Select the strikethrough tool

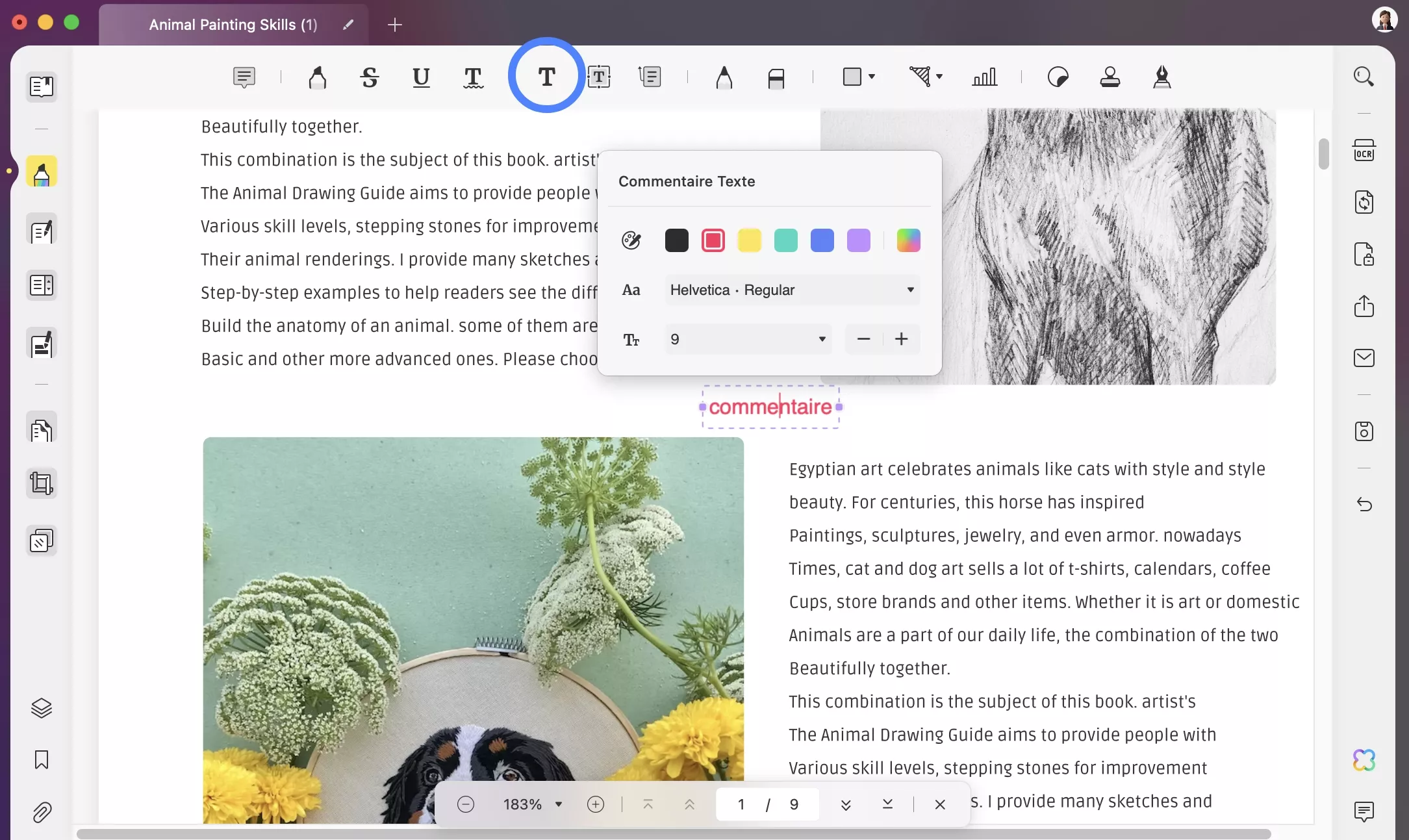click(x=370, y=77)
